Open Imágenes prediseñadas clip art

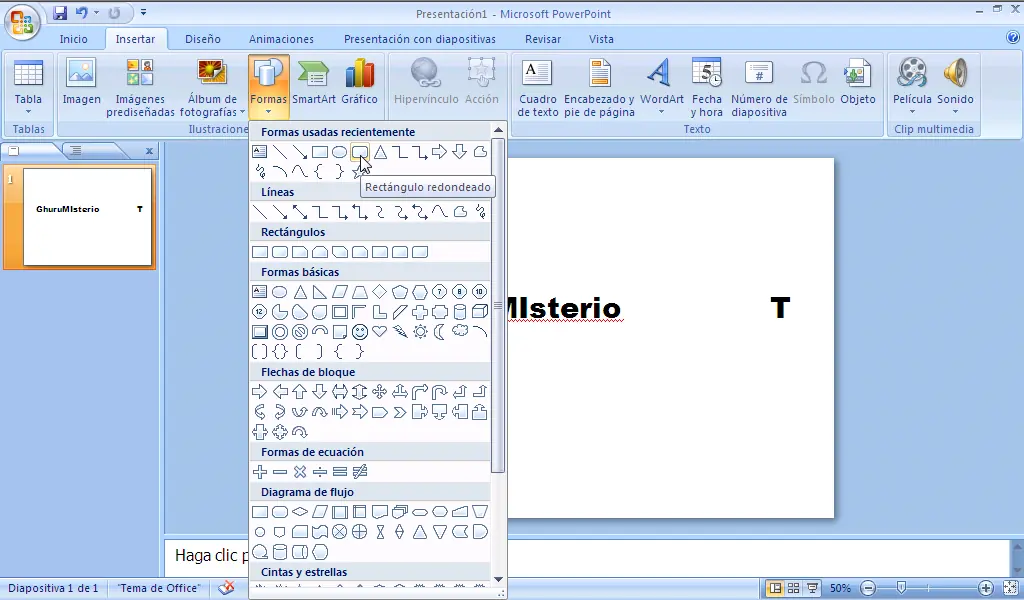pos(140,88)
